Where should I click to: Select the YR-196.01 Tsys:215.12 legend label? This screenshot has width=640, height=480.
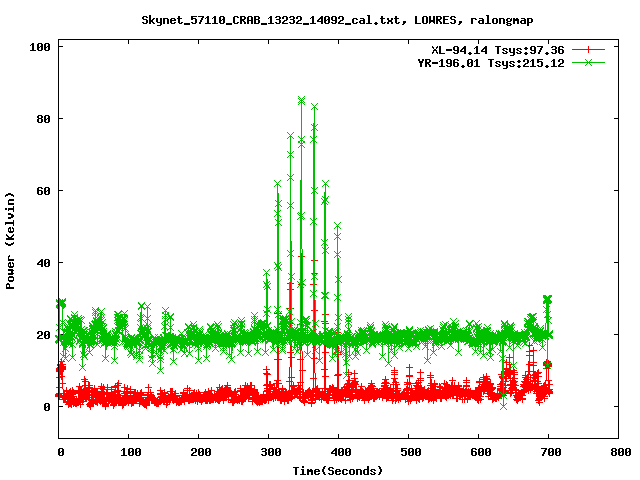pyautogui.click(x=491, y=63)
